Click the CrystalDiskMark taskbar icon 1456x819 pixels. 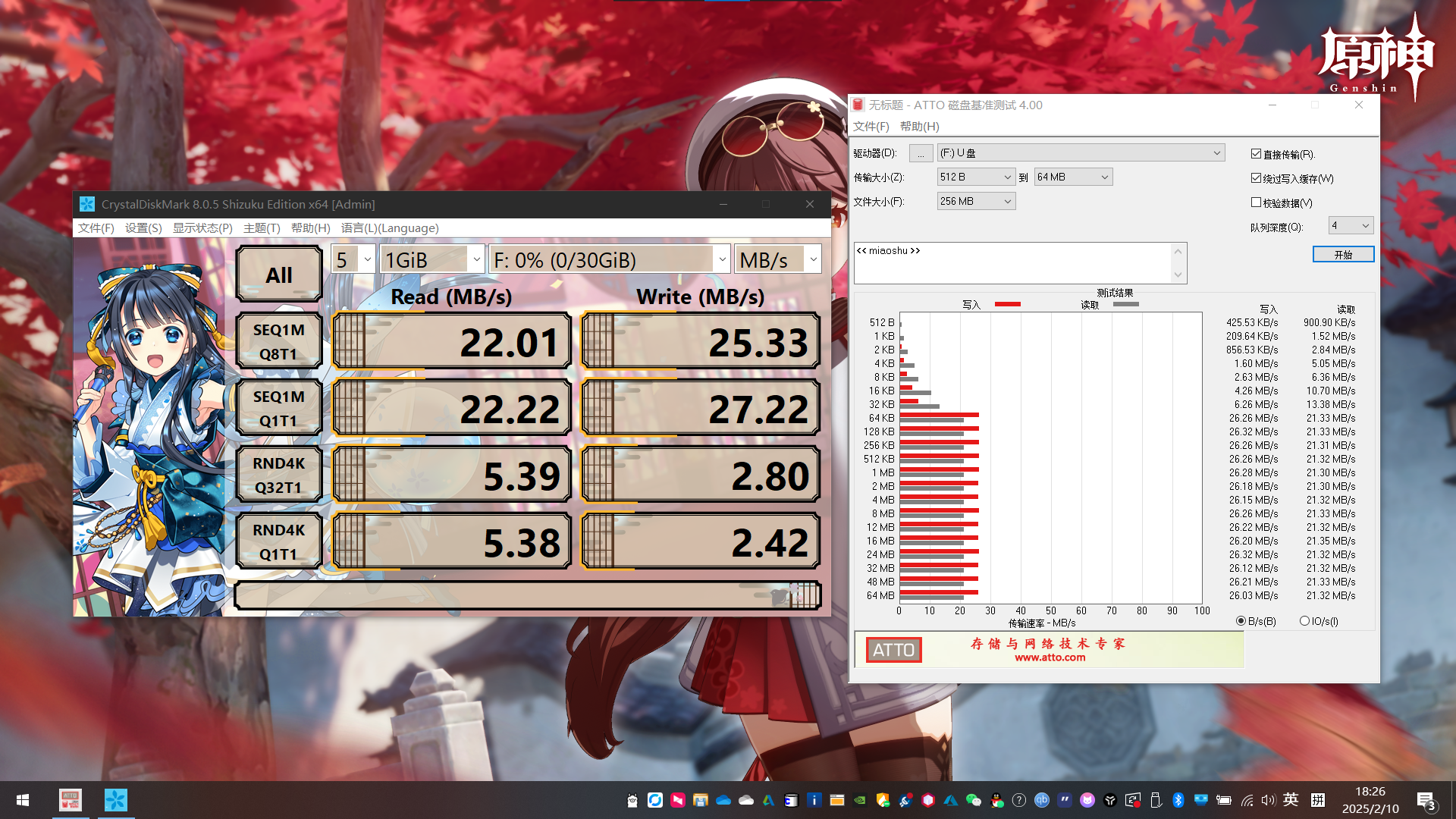[115, 800]
